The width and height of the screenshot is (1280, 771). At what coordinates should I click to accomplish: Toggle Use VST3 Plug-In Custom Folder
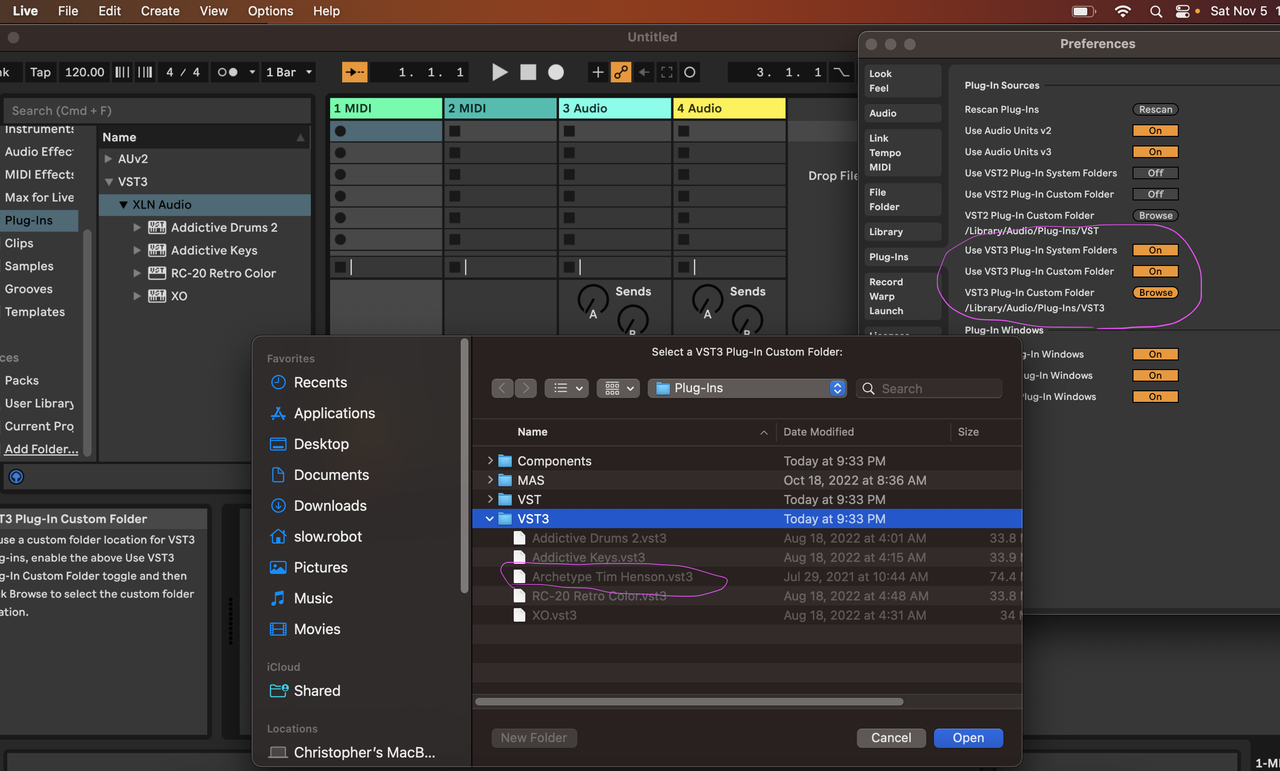(x=1155, y=271)
